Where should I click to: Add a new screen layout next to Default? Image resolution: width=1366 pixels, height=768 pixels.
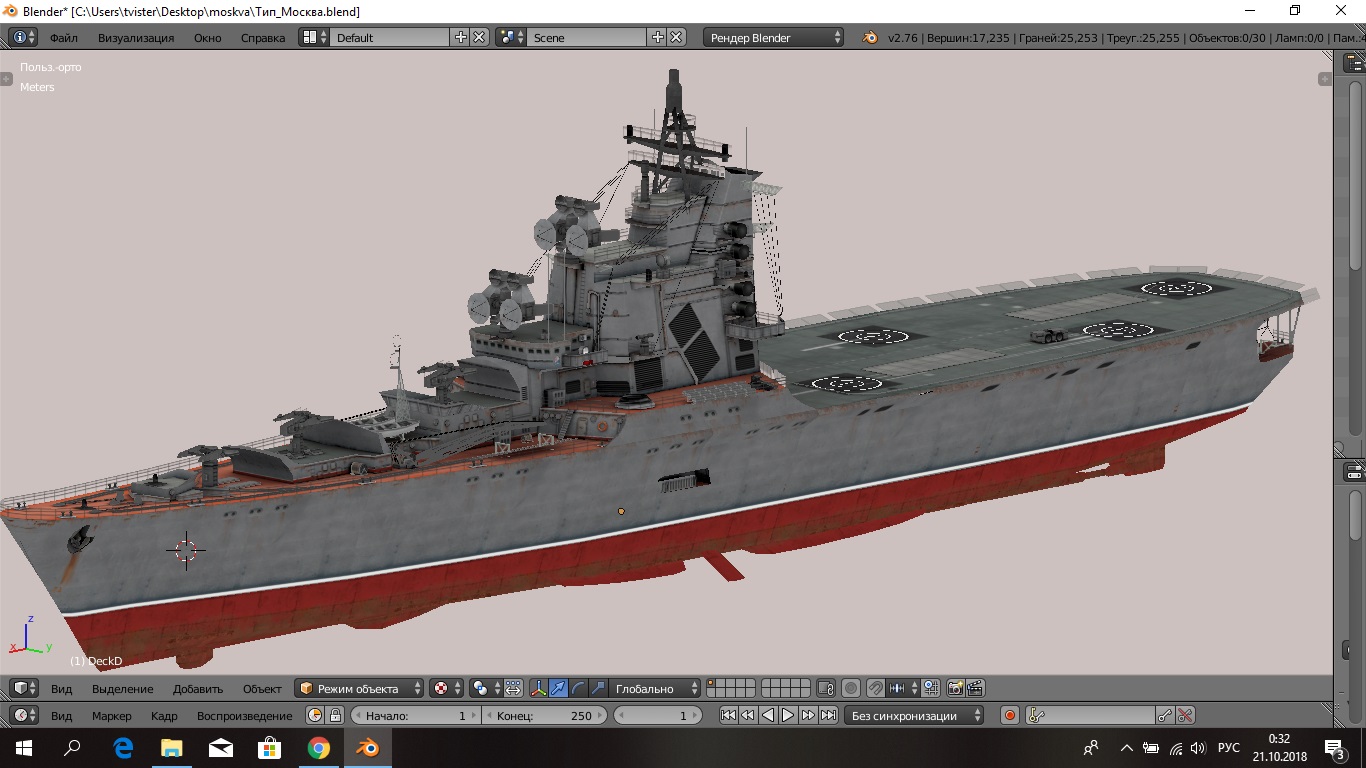(461, 37)
